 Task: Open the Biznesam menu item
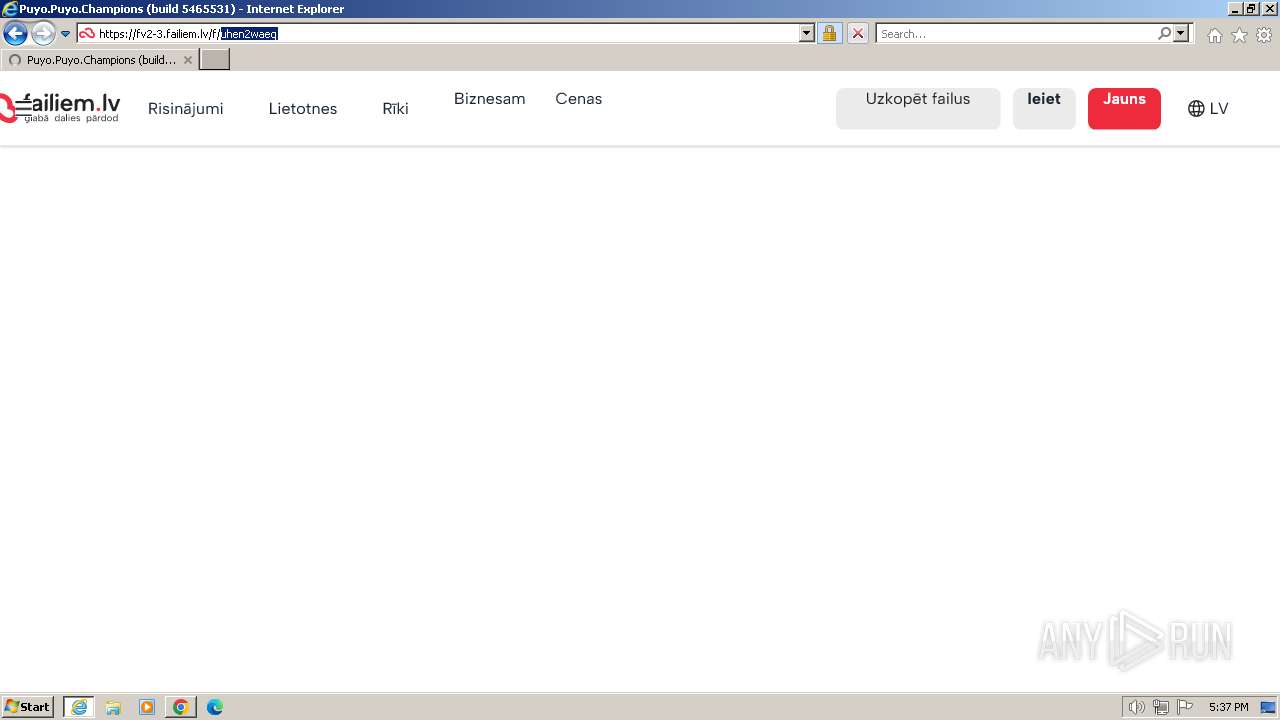pyautogui.click(x=490, y=99)
